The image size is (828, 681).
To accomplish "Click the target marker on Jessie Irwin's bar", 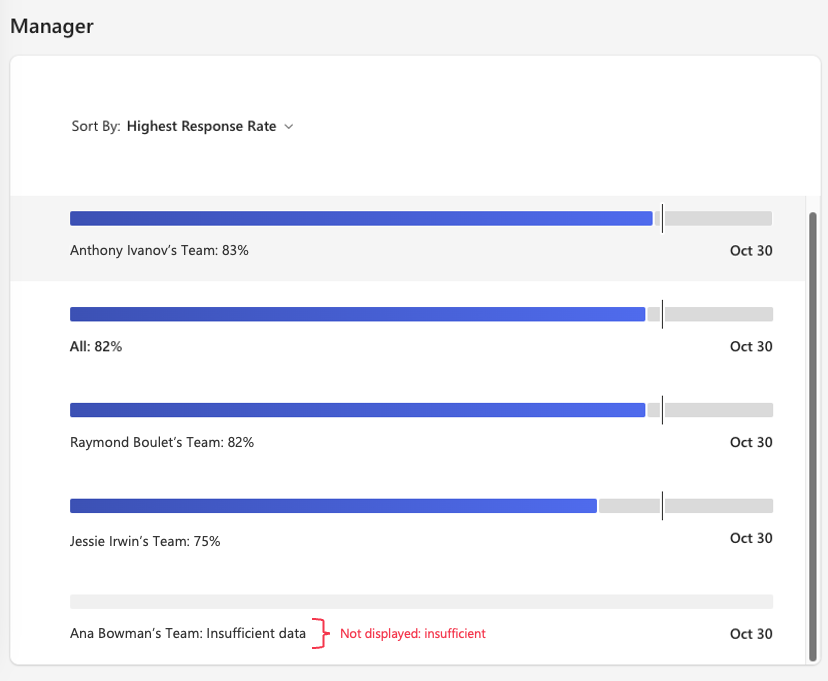I will click(662, 506).
